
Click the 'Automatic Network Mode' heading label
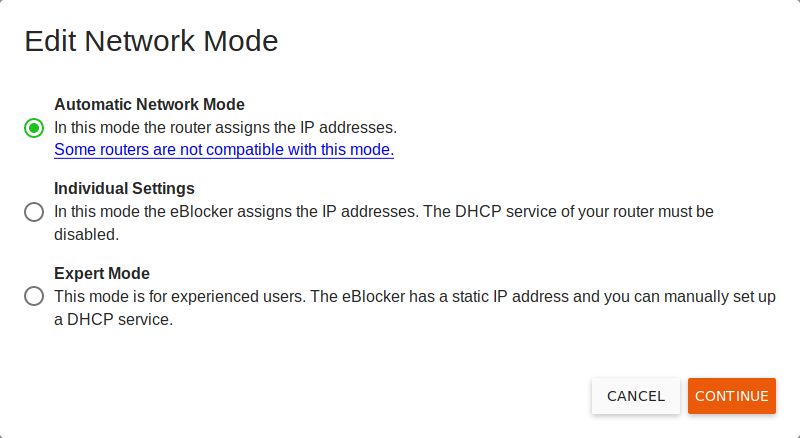click(x=149, y=104)
